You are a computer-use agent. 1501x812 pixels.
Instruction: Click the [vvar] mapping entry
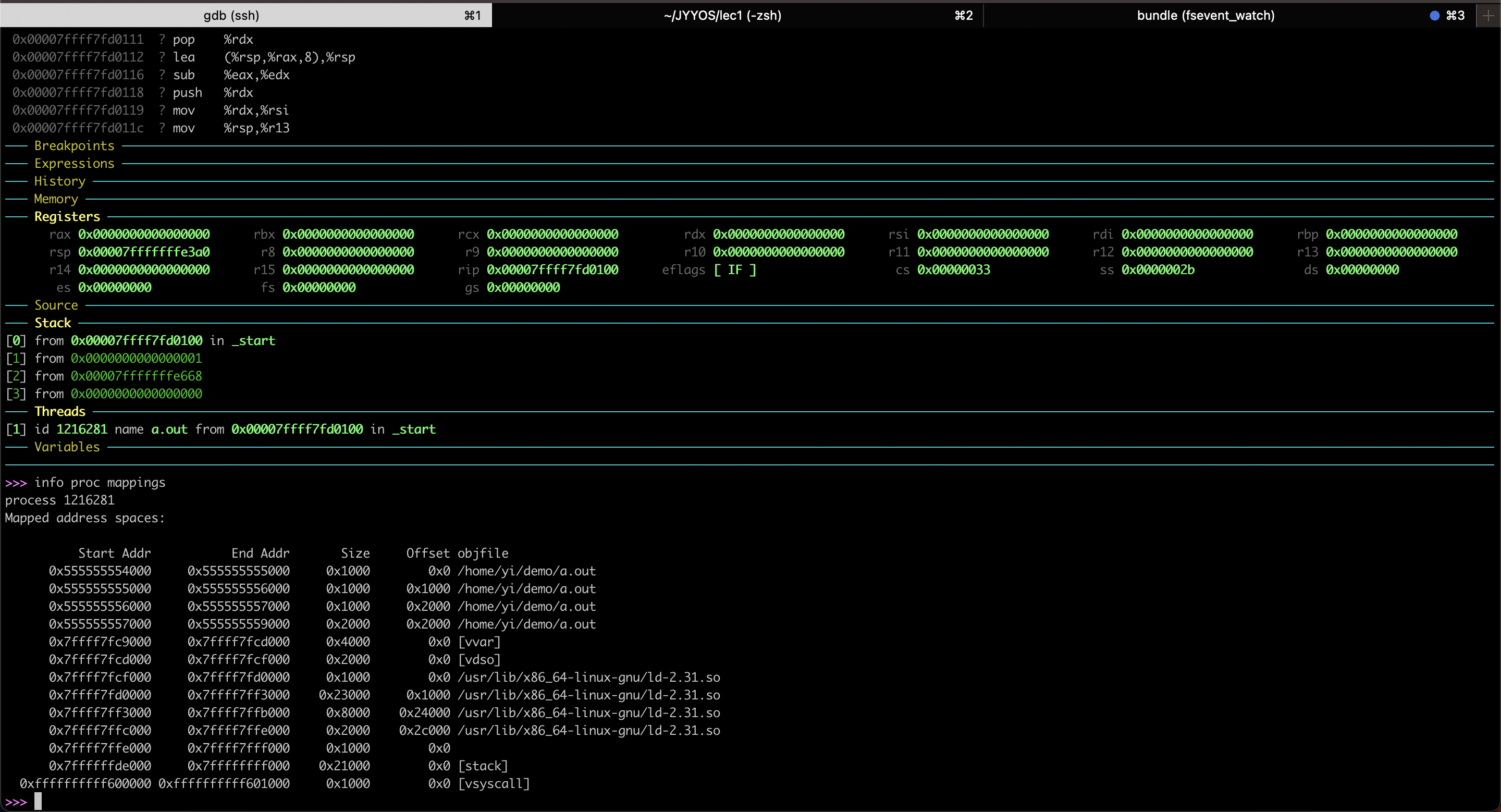275,642
